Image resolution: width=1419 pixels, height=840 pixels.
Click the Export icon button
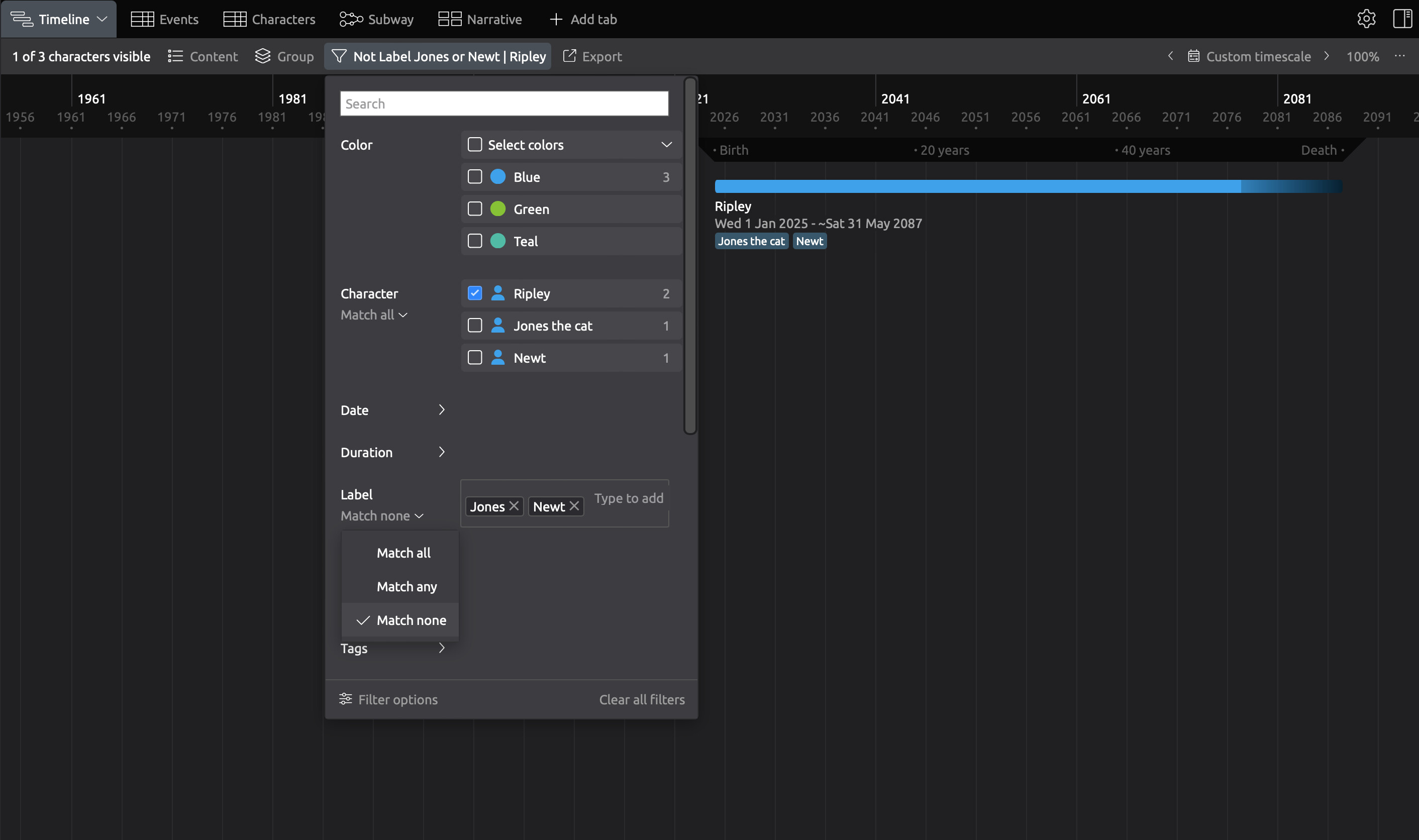(x=569, y=56)
